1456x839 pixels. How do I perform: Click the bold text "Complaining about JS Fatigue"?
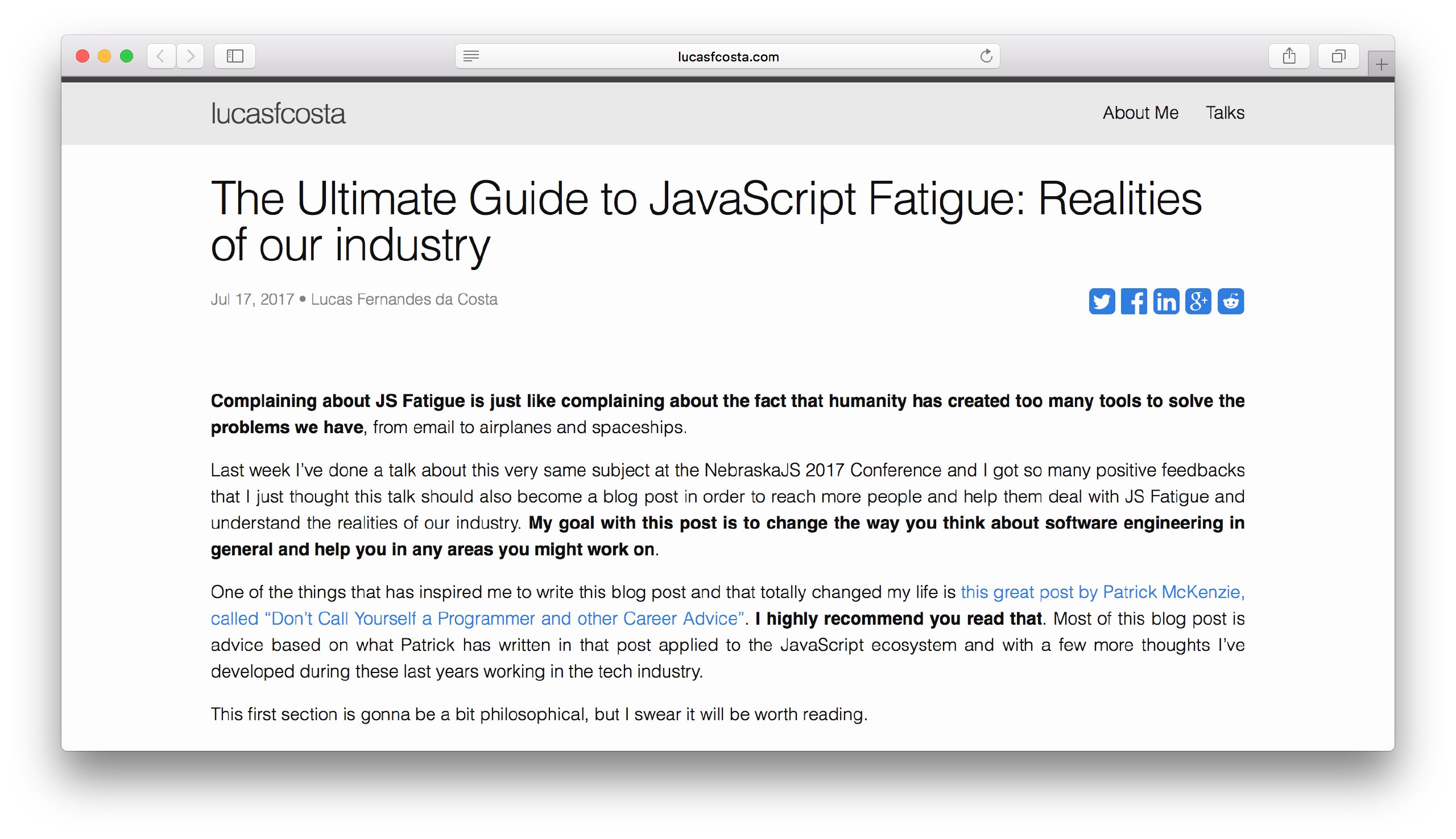[338, 401]
